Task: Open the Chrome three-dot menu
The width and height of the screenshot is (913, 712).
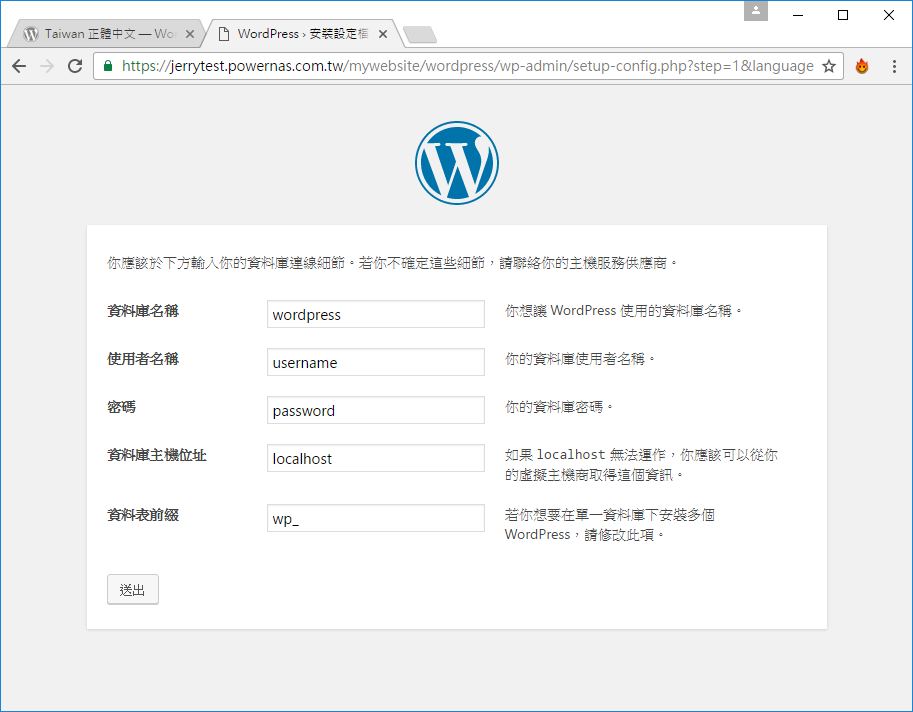Action: click(894, 66)
